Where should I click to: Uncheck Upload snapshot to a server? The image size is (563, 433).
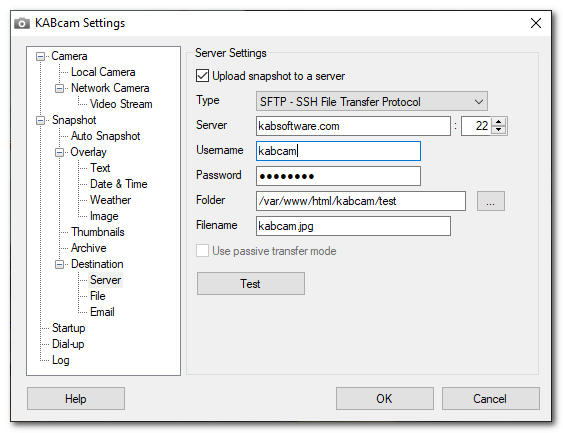click(203, 76)
